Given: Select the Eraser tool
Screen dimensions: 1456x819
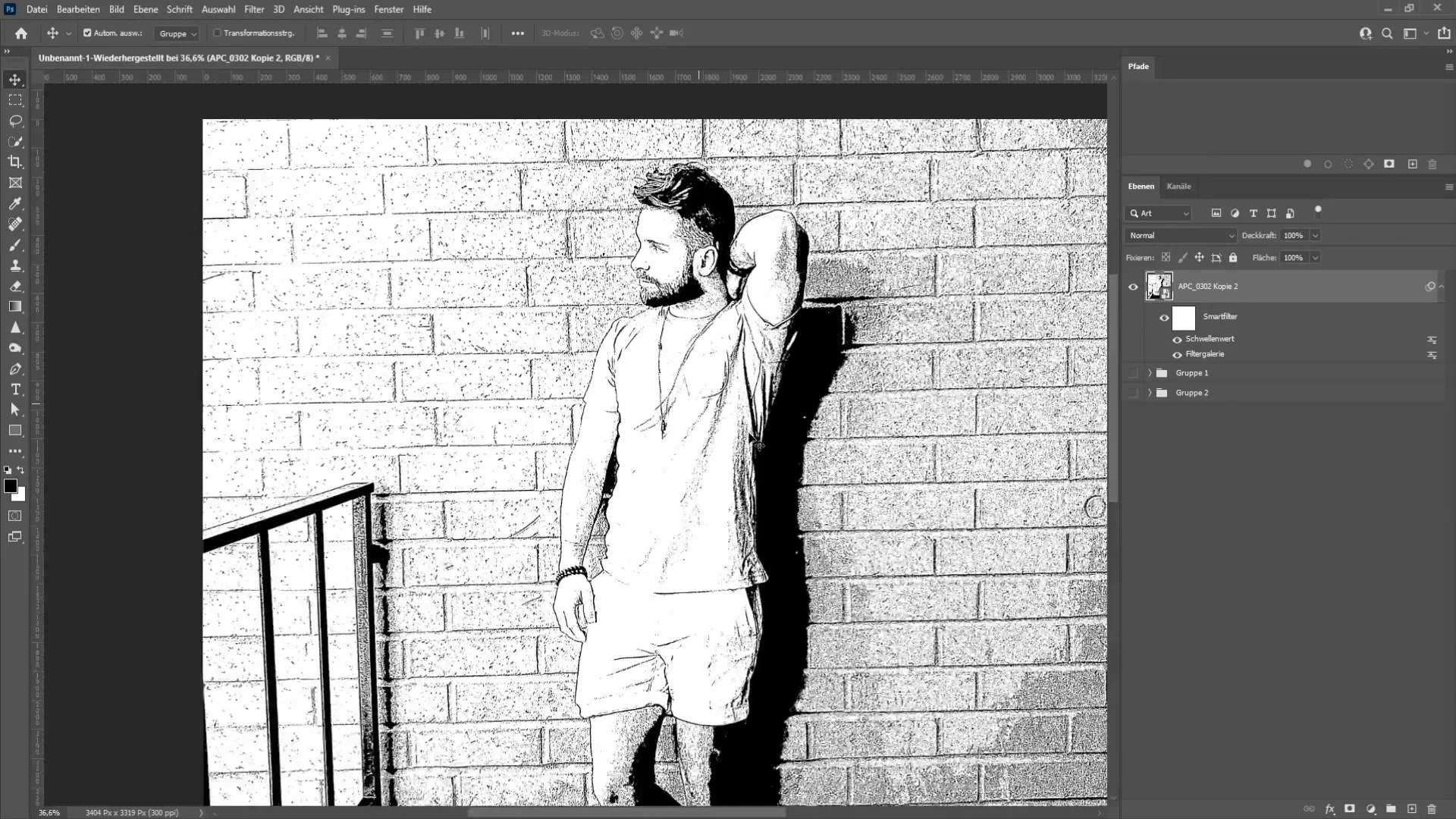Looking at the screenshot, I should pos(15,287).
